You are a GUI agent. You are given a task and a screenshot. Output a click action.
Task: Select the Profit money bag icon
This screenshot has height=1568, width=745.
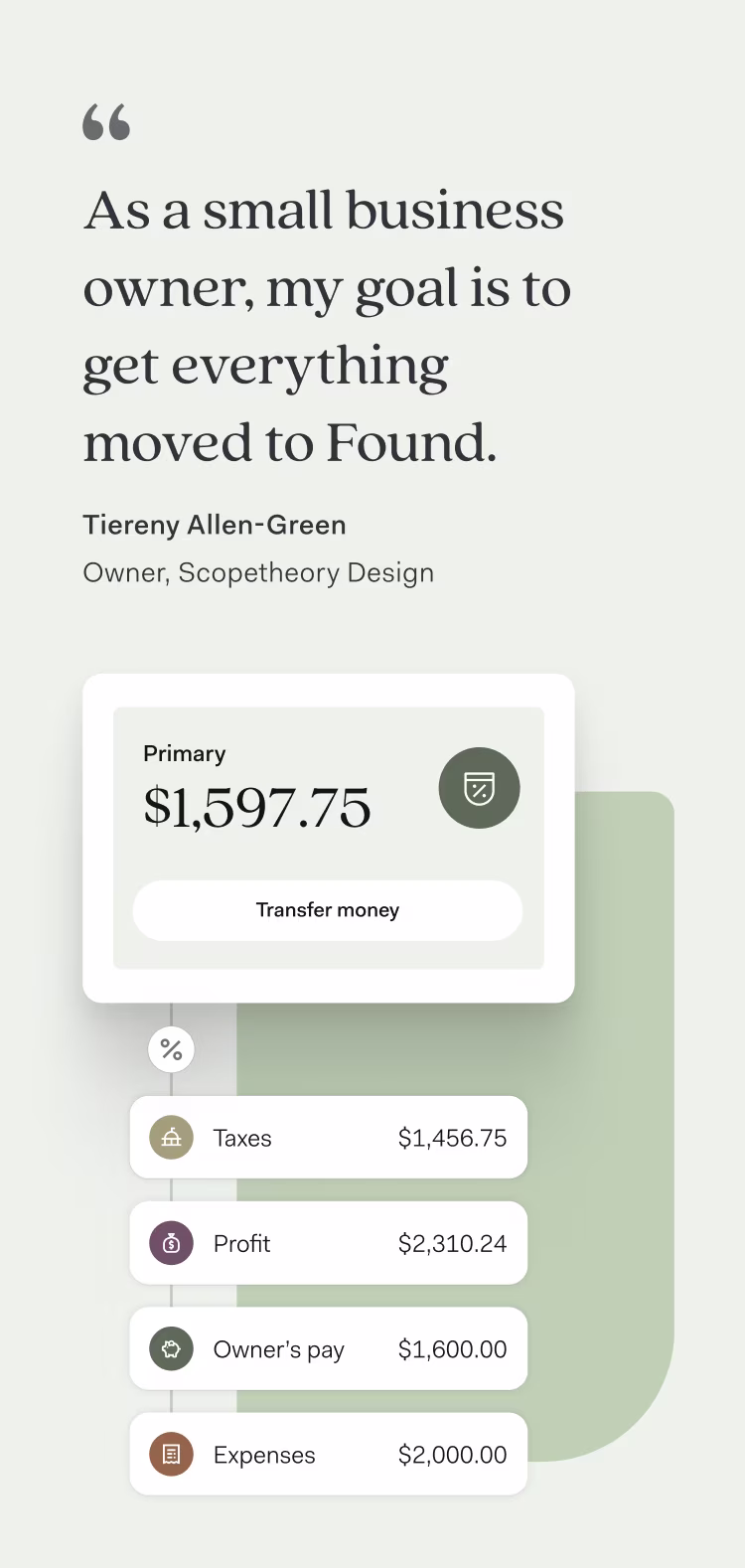(172, 1243)
